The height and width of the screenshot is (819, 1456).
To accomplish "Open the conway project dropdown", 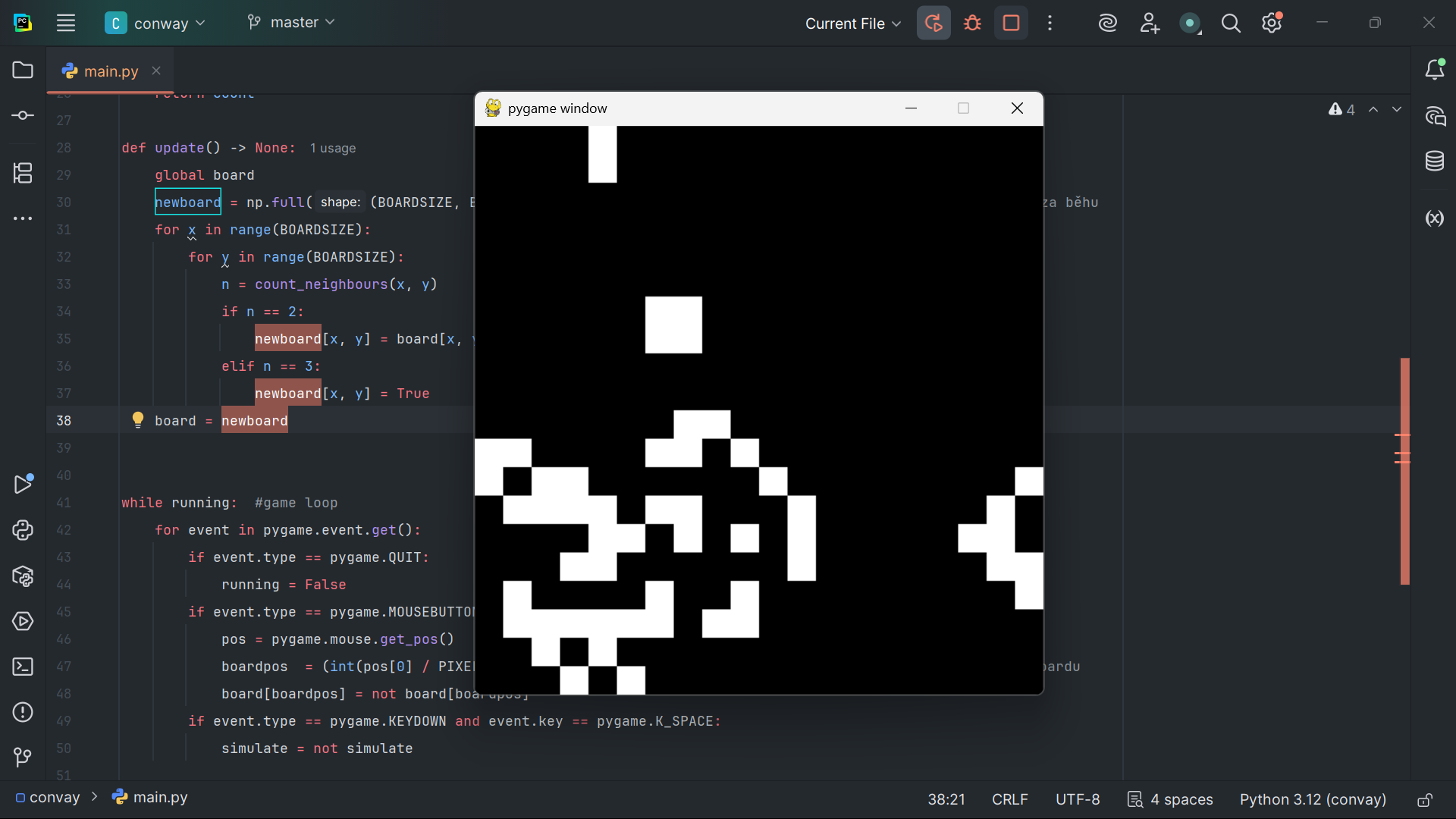I will pos(155,24).
